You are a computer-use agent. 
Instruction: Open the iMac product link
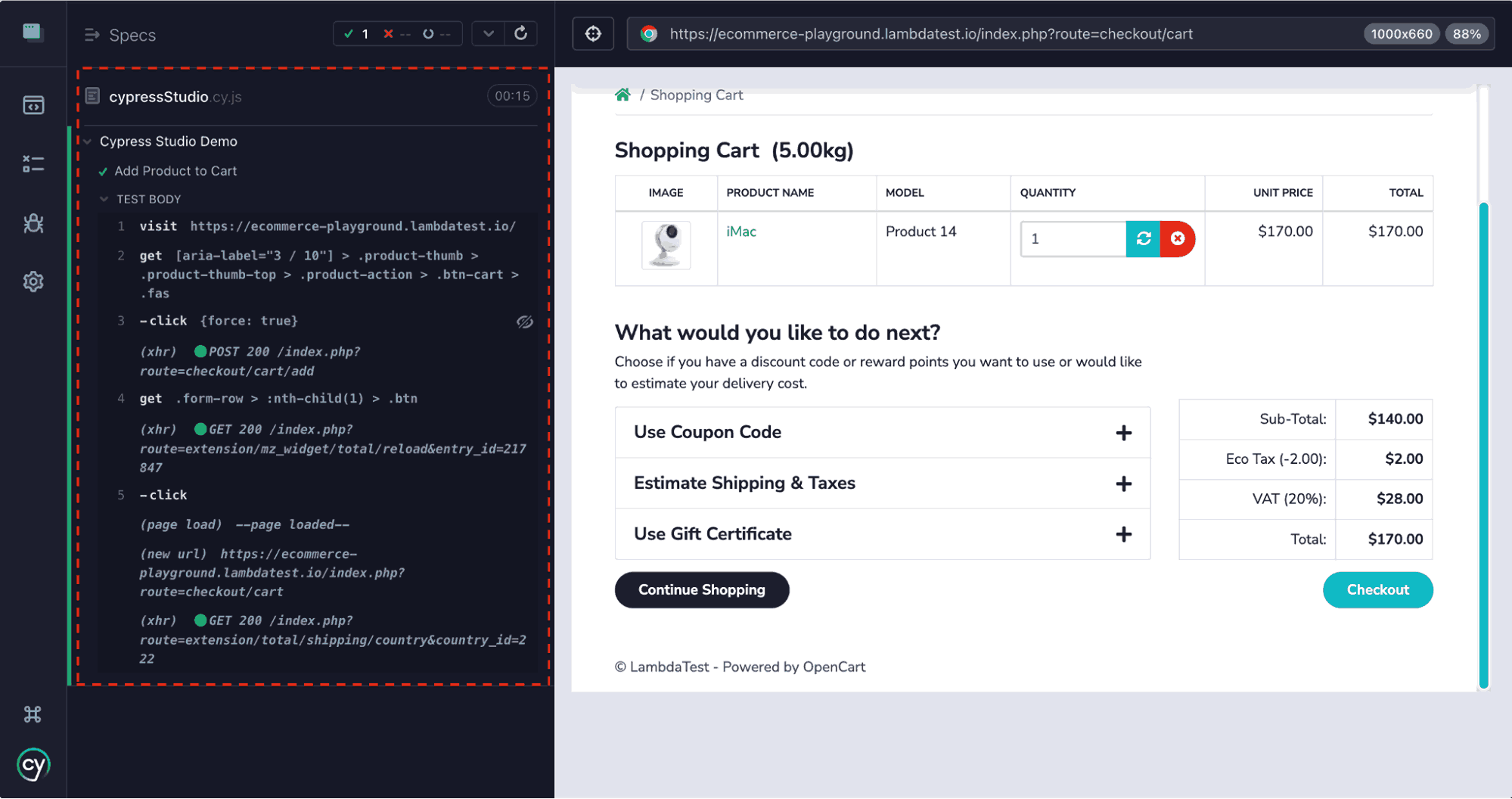741,232
